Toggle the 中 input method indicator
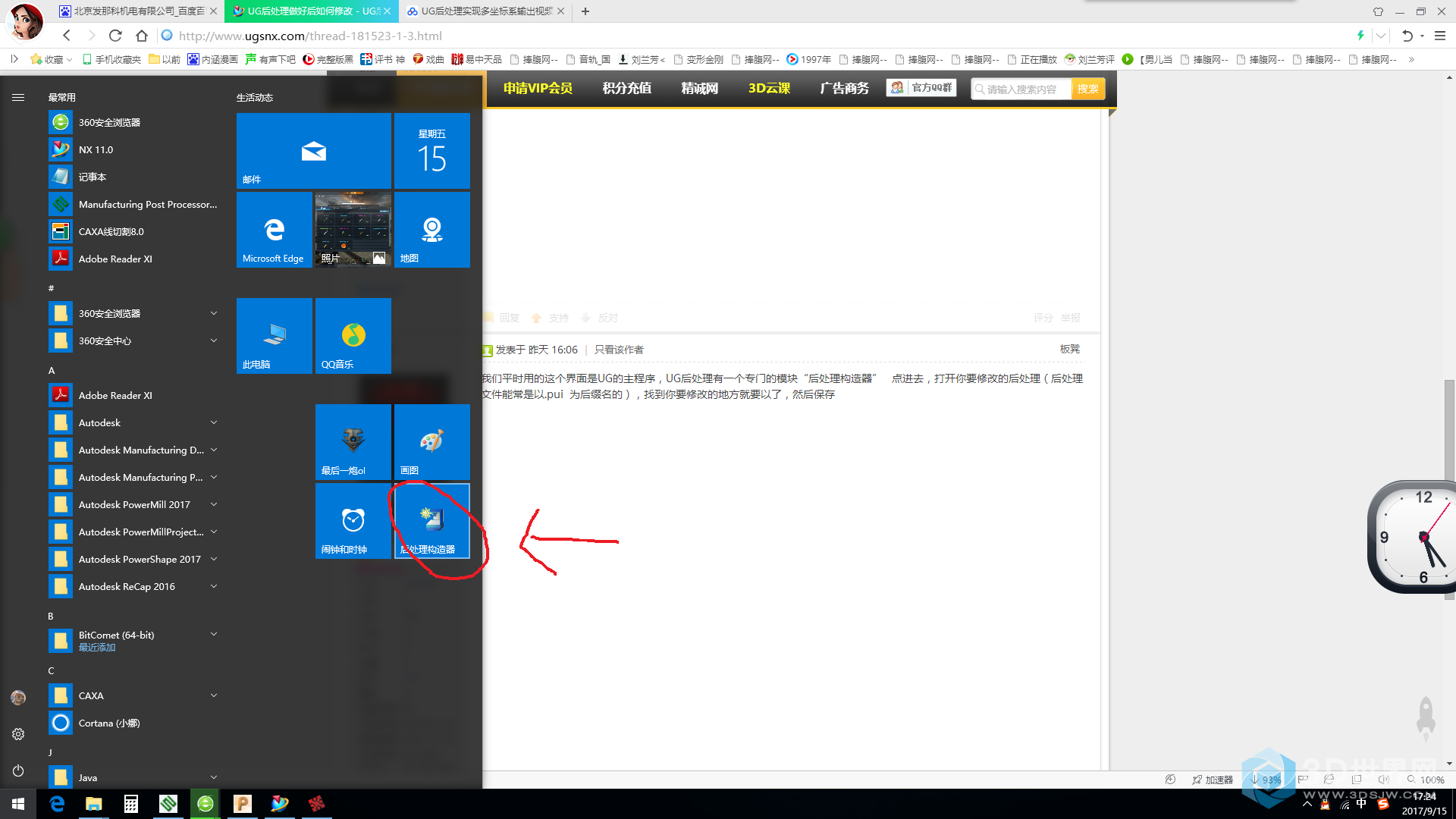The height and width of the screenshot is (819, 1456). (x=1362, y=804)
